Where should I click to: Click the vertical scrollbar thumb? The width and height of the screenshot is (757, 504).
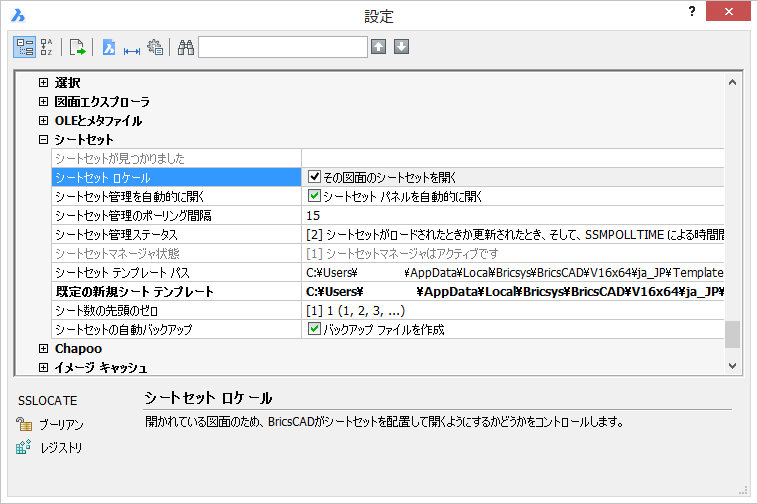click(732, 334)
